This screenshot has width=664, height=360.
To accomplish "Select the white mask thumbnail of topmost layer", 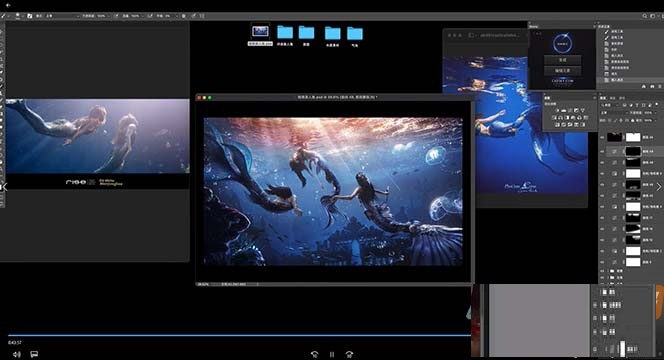I will [633, 137].
